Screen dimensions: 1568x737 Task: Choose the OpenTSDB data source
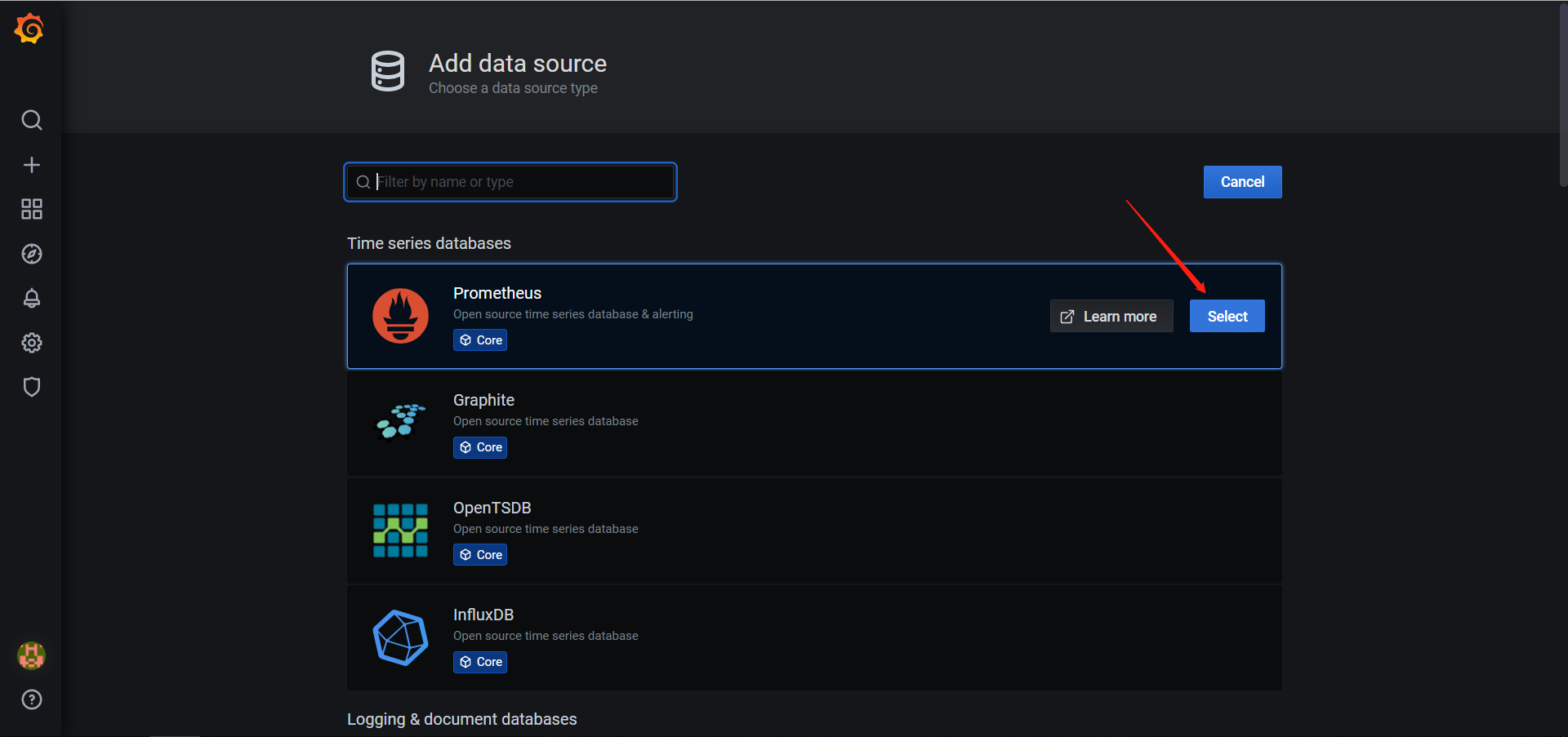(x=814, y=531)
